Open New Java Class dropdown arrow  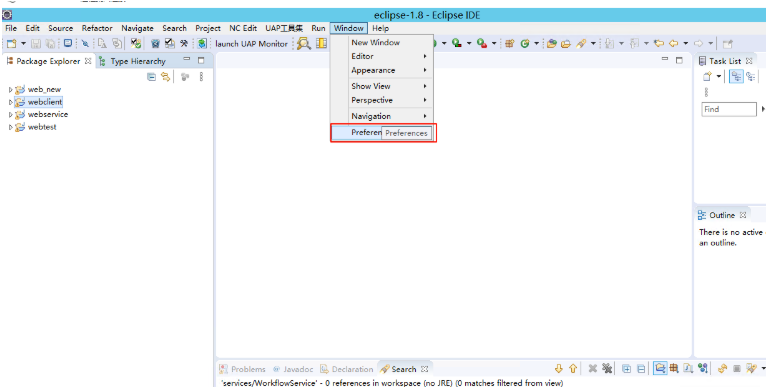coord(536,44)
